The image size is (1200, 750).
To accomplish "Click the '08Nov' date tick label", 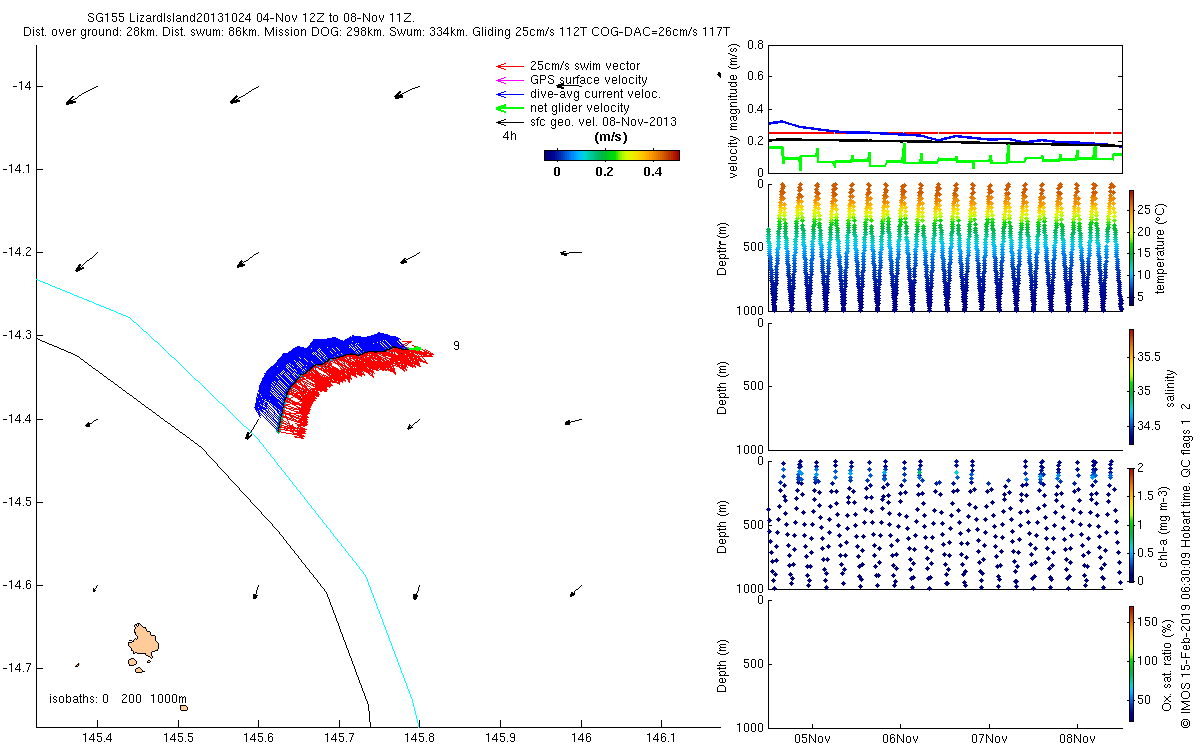I will (x=1077, y=739).
